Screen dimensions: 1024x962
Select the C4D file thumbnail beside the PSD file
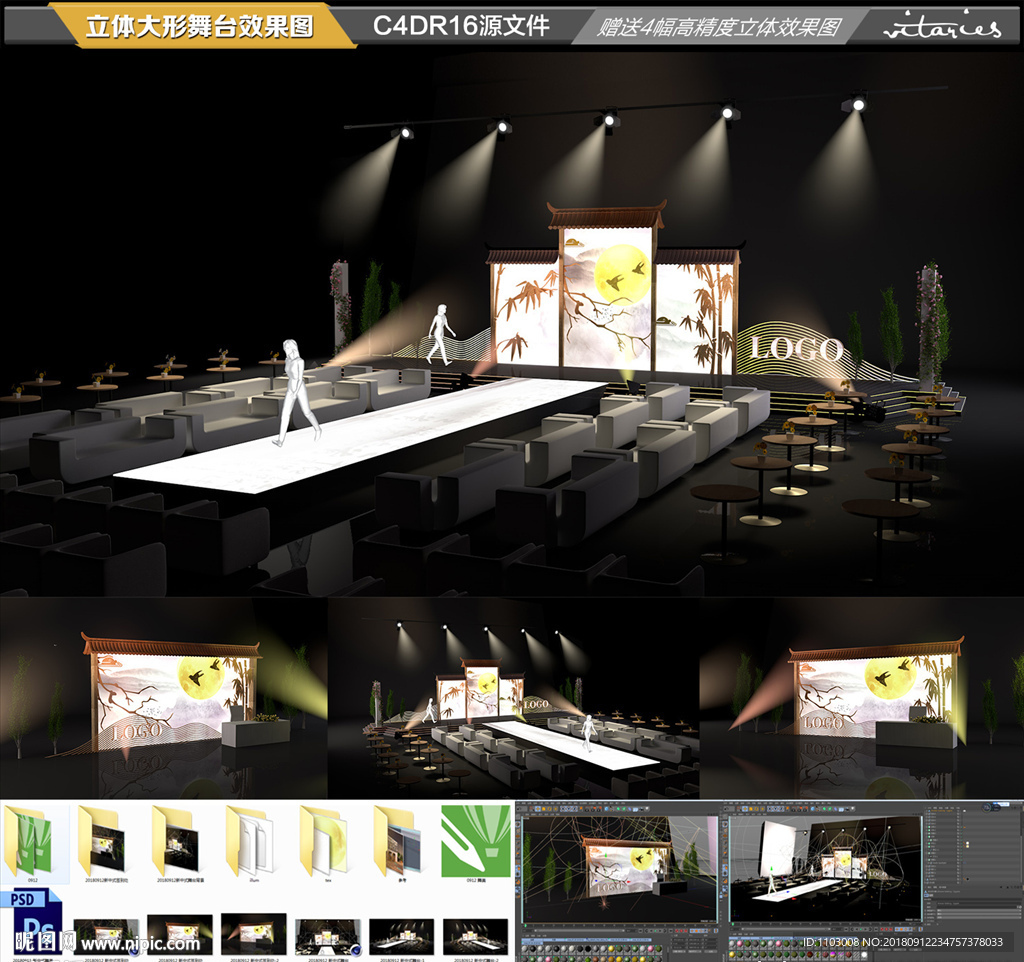tap(106, 930)
